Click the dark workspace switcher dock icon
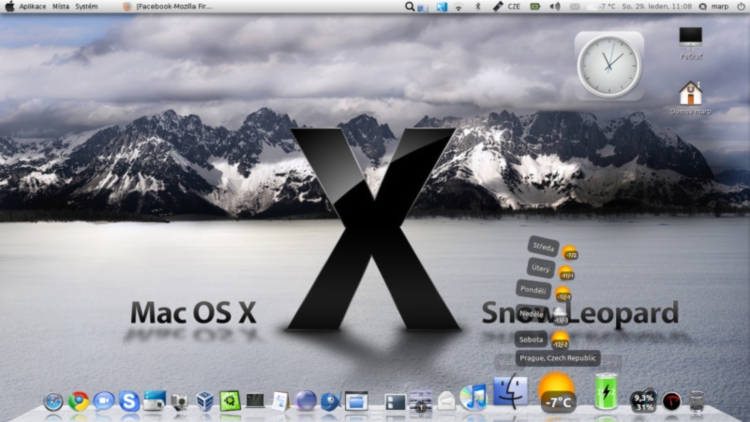 pyautogui.click(x=395, y=402)
